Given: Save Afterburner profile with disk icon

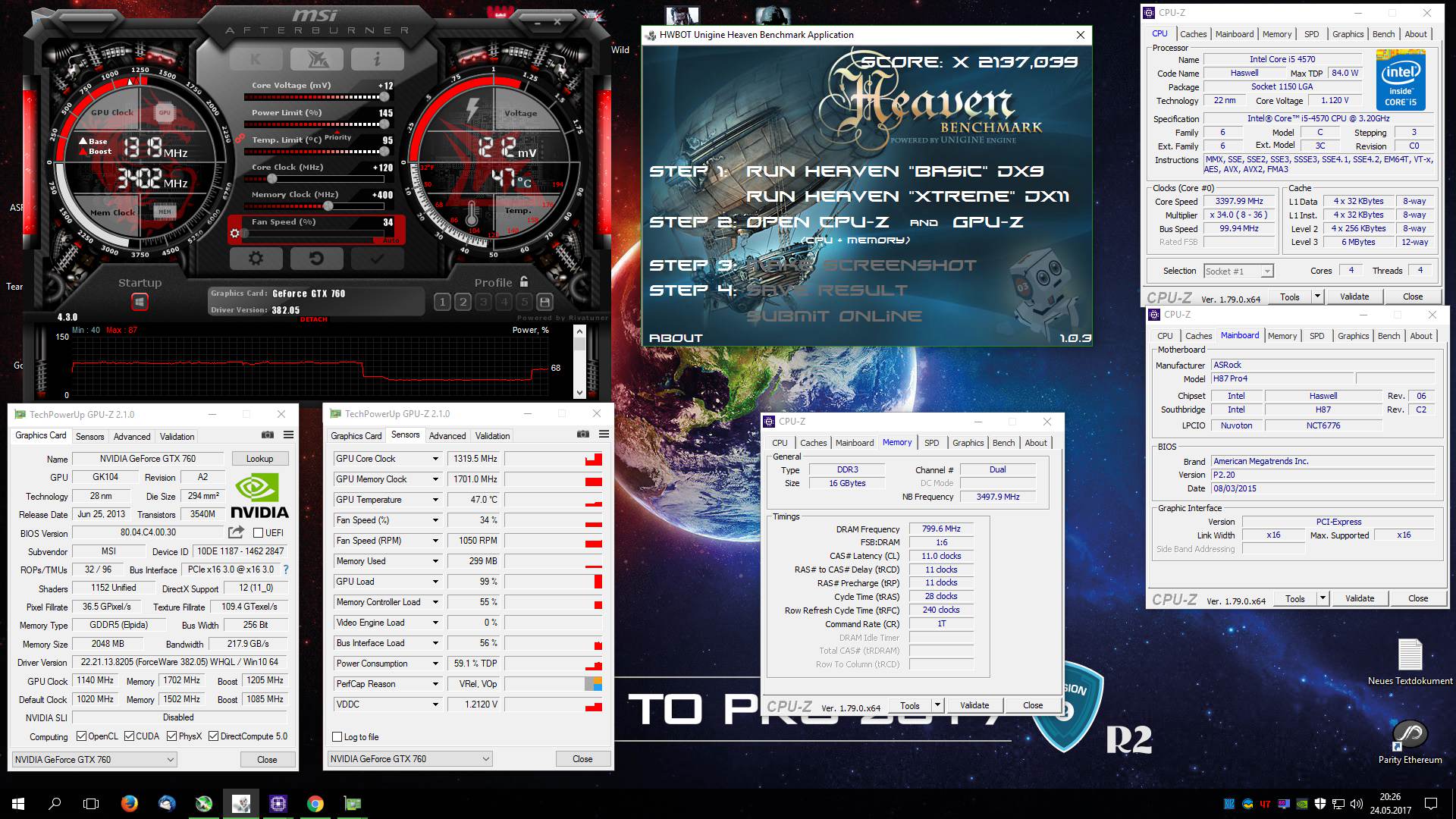Looking at the screenshot, I should coord(544,302).
